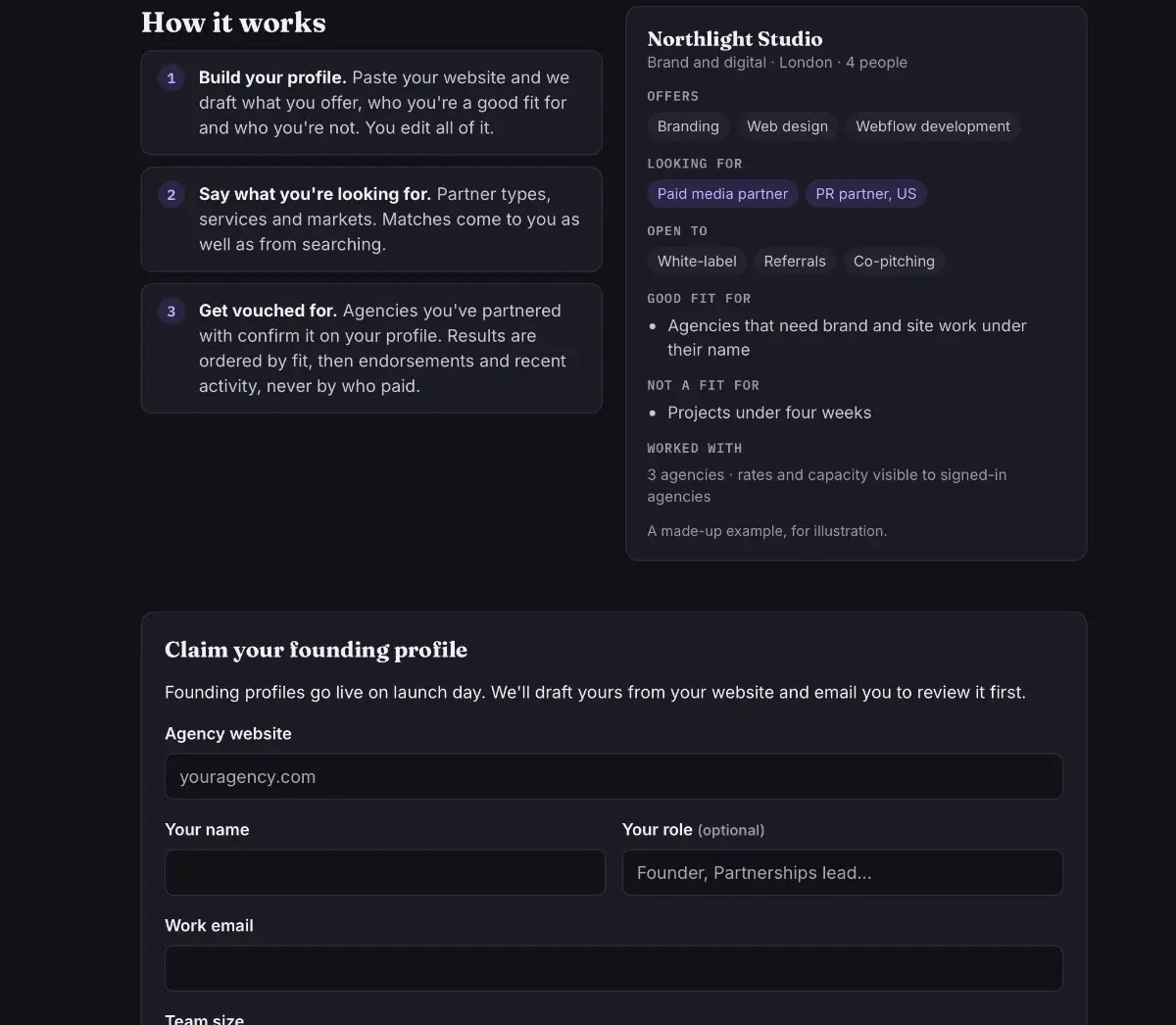
Task: Select the Branding tag
Action: point(688,126)
